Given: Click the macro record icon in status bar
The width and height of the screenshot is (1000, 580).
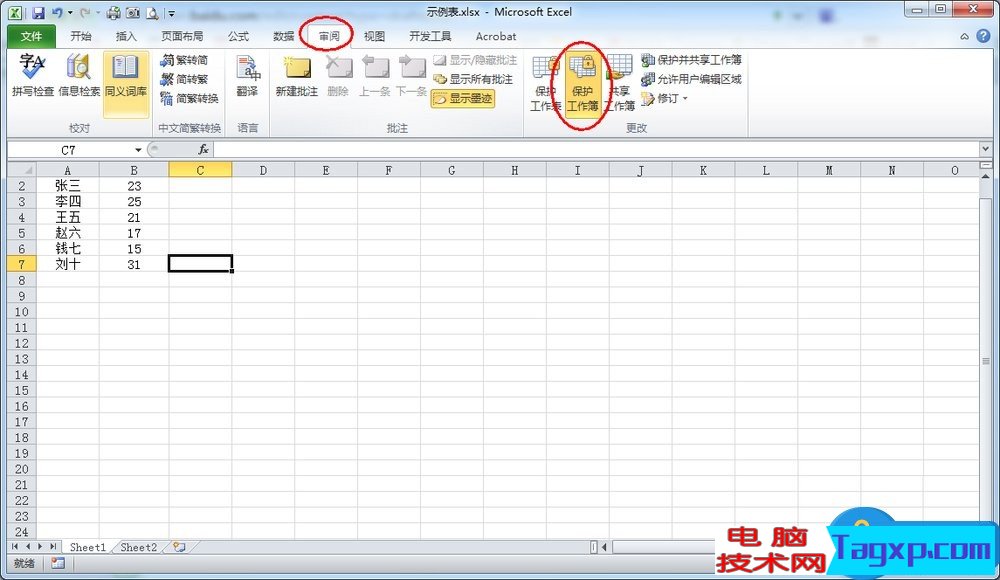Looking at the screenshot, I should point(58,563).
